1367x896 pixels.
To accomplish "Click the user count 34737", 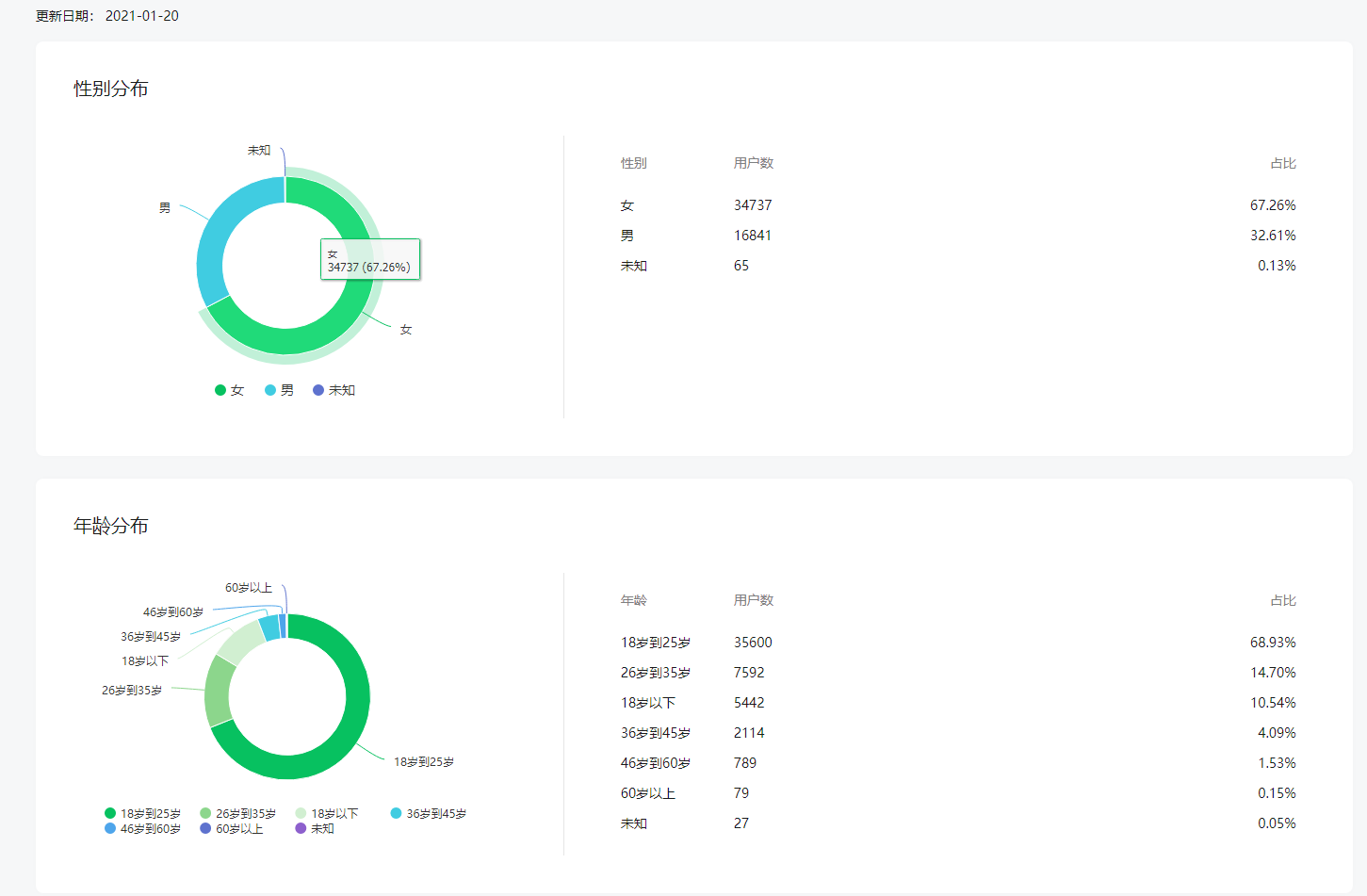I will (753, 205).
